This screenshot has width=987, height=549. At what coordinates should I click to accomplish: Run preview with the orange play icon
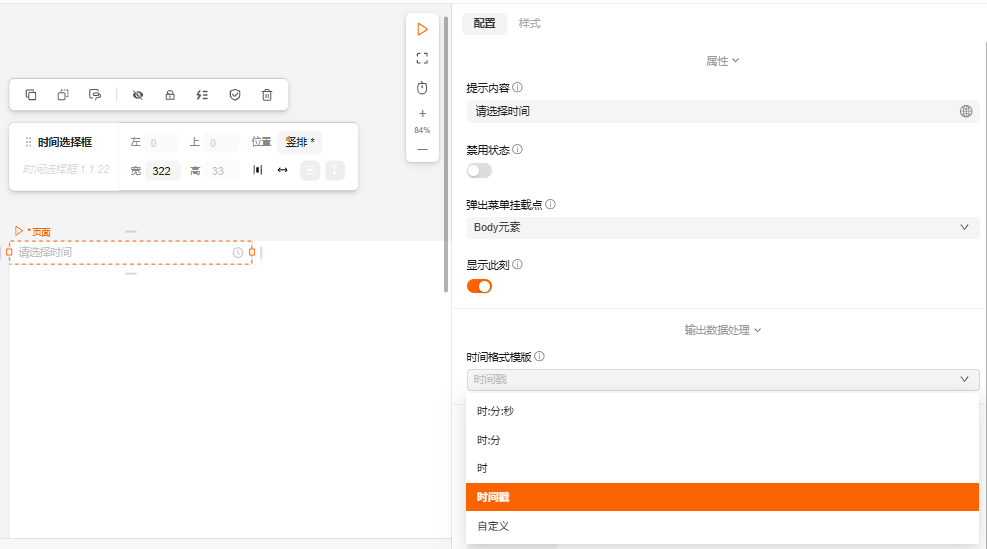coord(422,29)
